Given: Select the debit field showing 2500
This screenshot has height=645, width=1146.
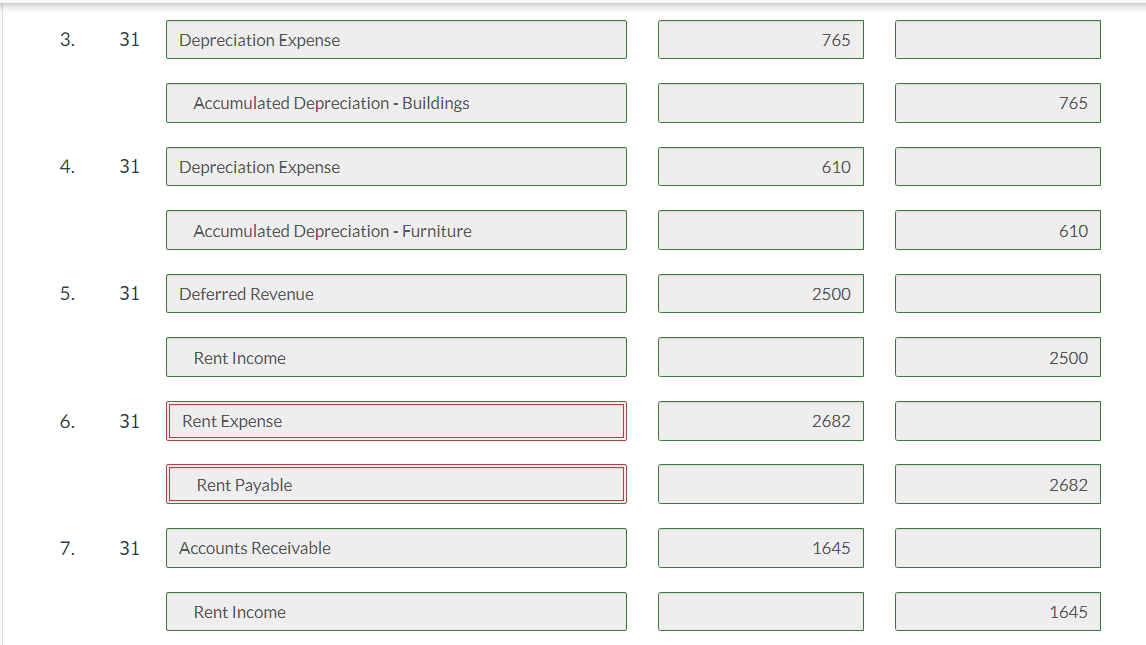Looking at the screenshot, I should pos(761,294).
